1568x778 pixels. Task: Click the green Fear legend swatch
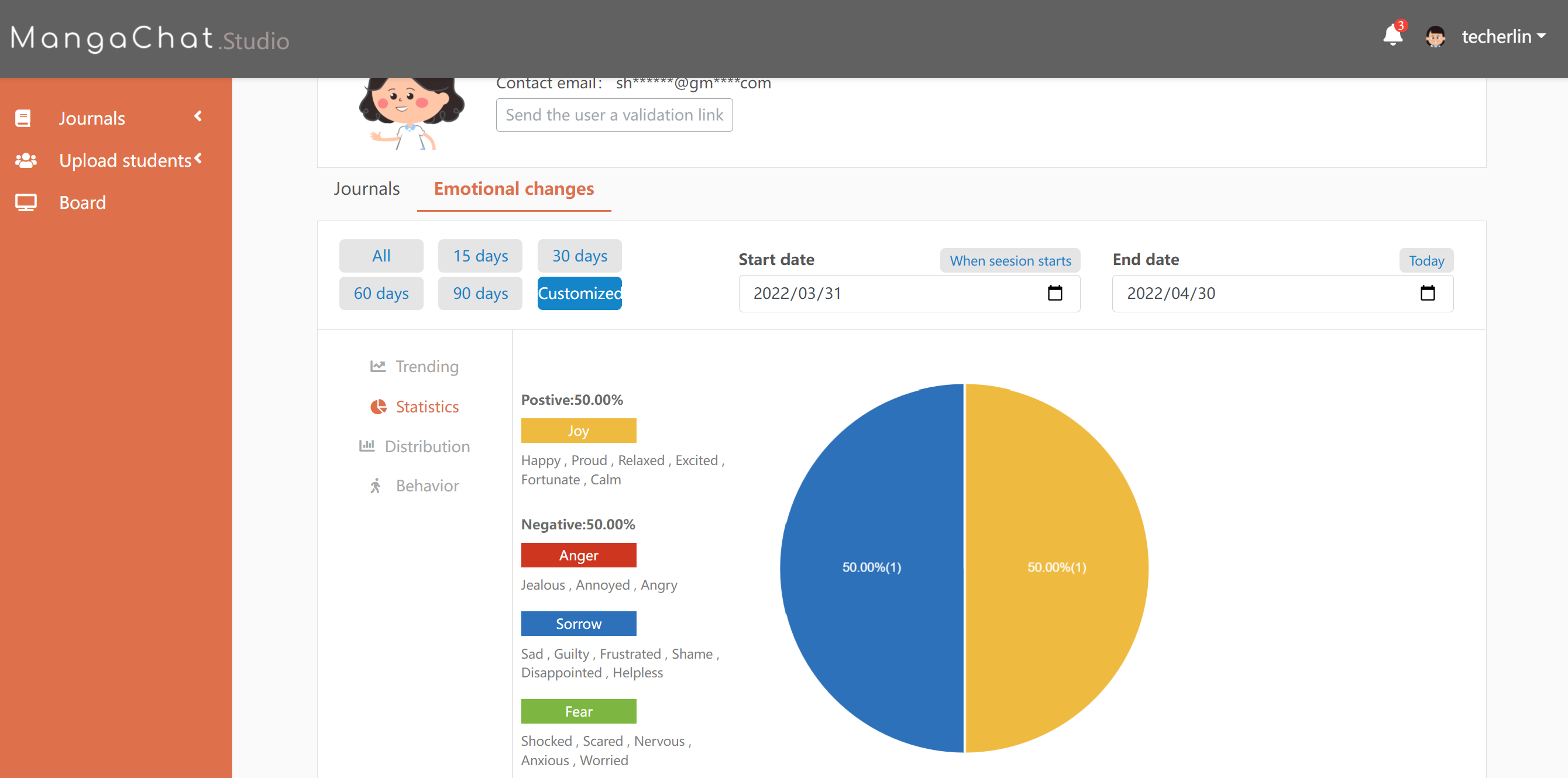coord(578,711)
